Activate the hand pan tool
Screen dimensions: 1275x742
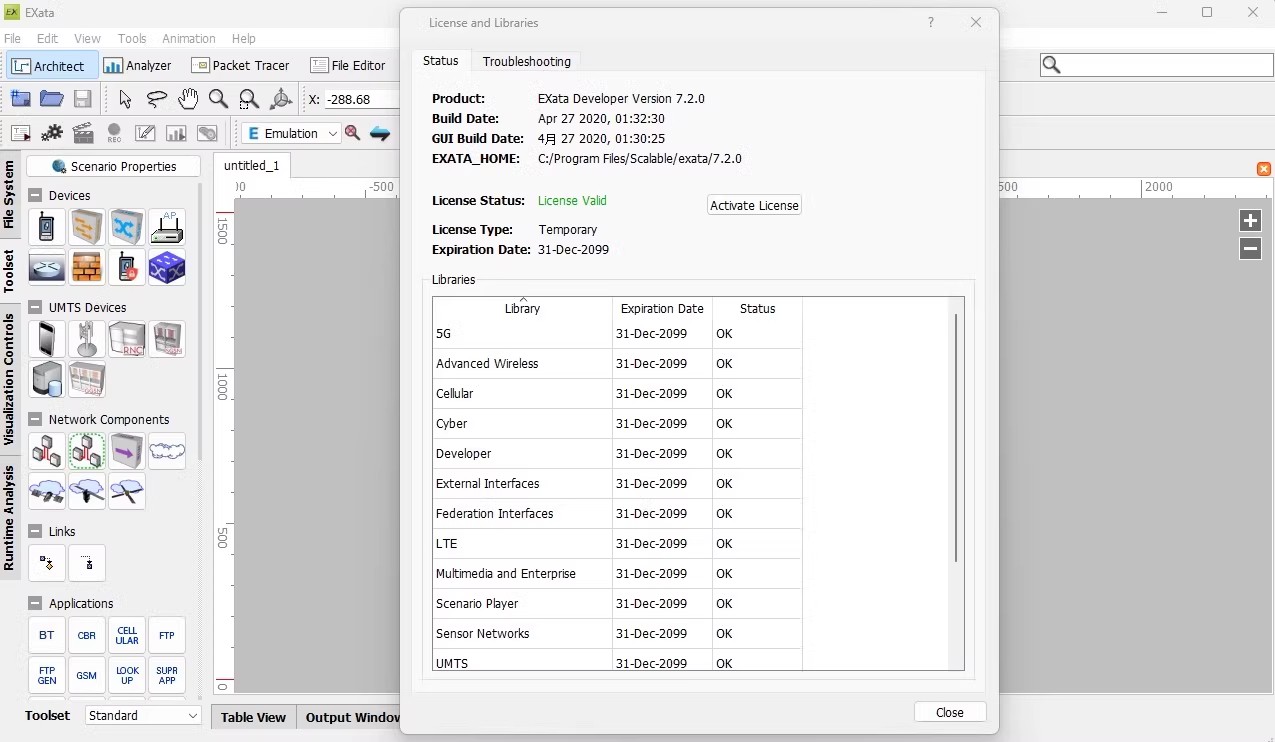tap(188, 99)
